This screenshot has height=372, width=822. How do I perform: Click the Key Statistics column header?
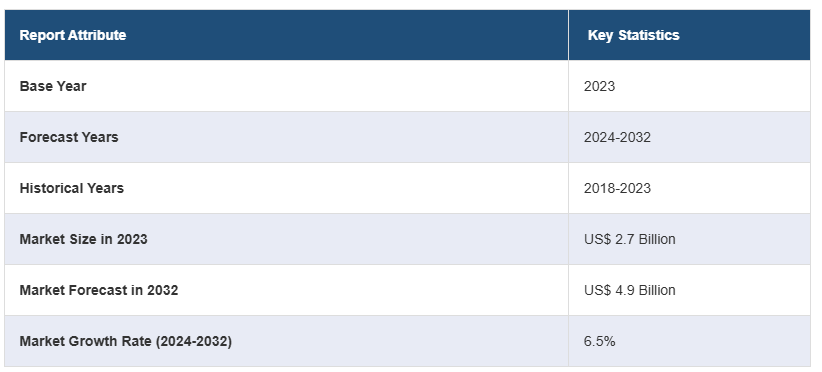point(689,35)
